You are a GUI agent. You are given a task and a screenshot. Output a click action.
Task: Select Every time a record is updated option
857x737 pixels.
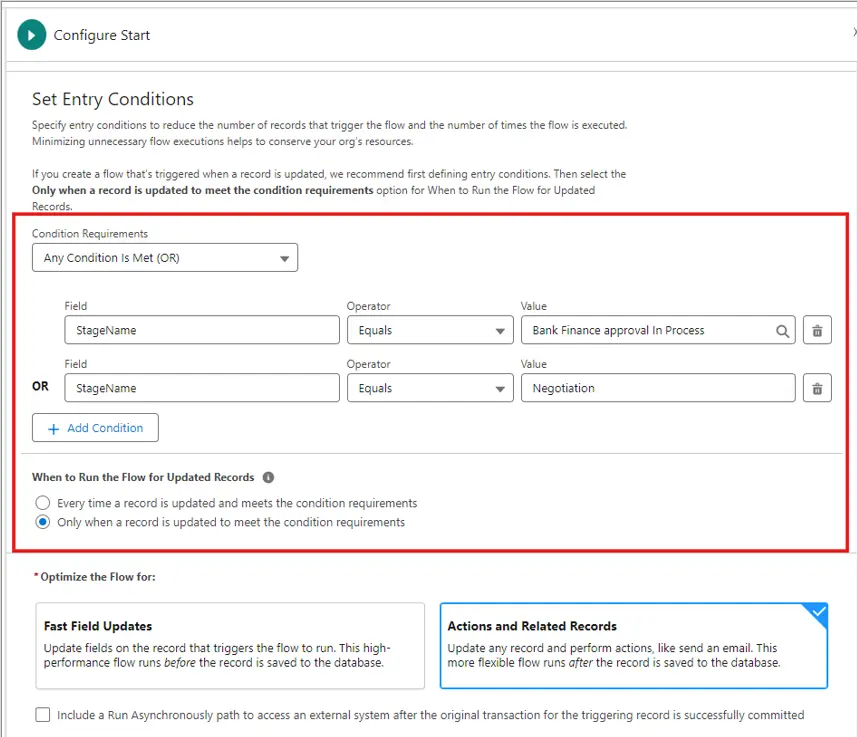point(42,503)
